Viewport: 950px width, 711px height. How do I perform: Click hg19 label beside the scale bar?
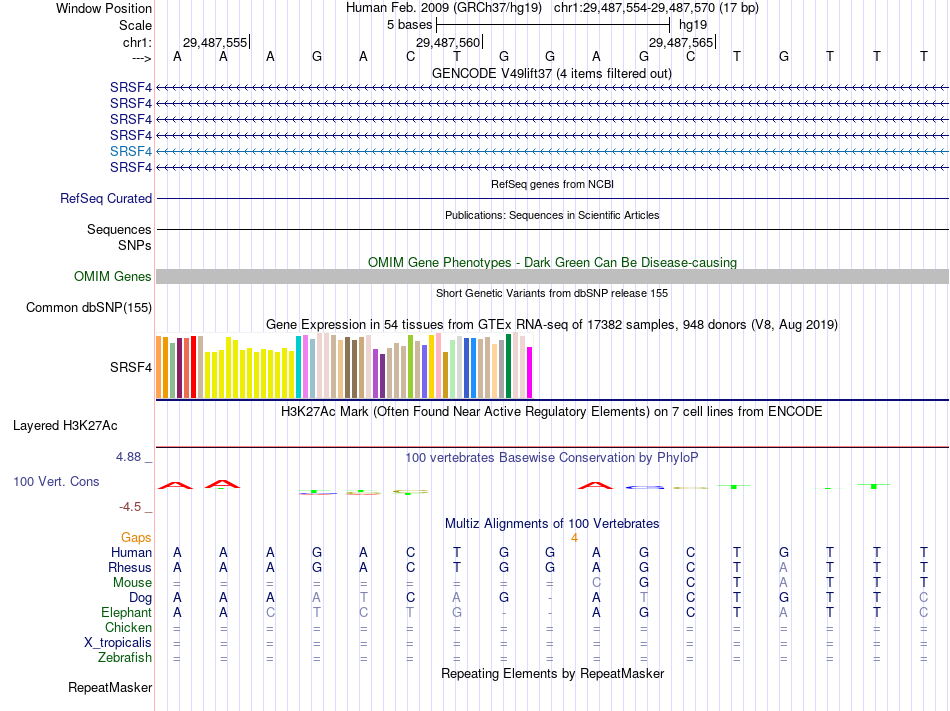coord(693,25)
